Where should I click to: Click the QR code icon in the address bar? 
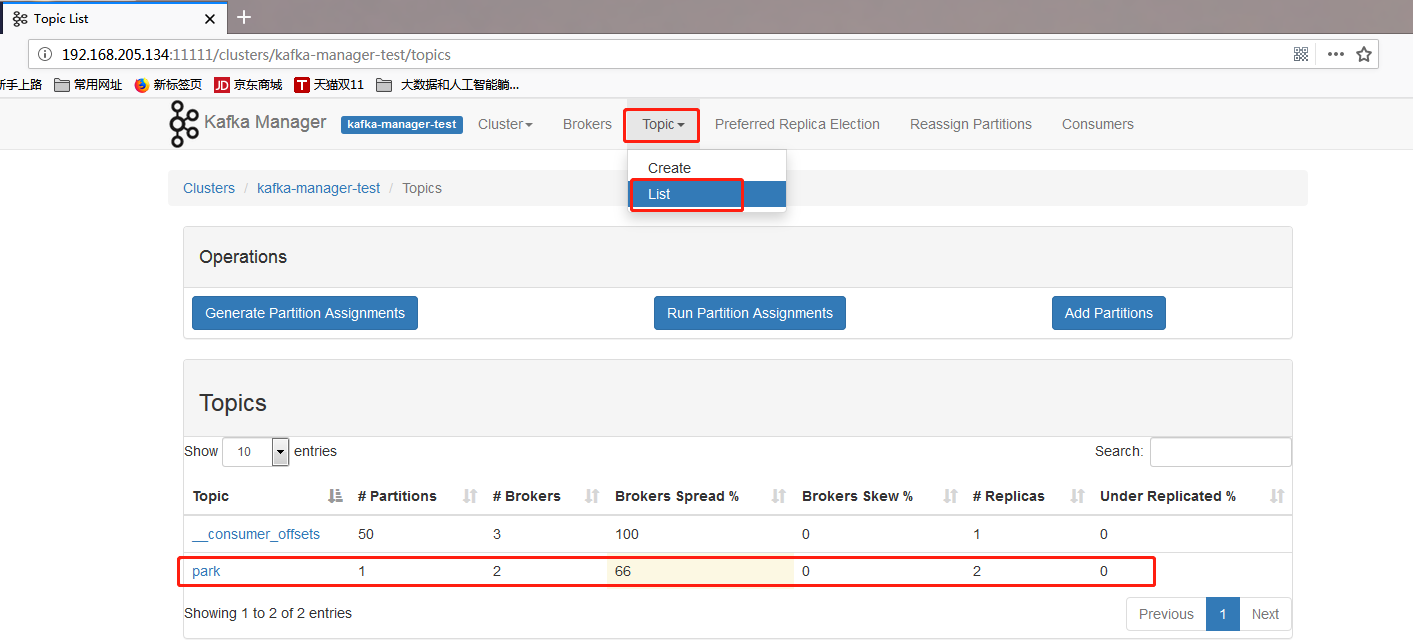[1301, 54]
